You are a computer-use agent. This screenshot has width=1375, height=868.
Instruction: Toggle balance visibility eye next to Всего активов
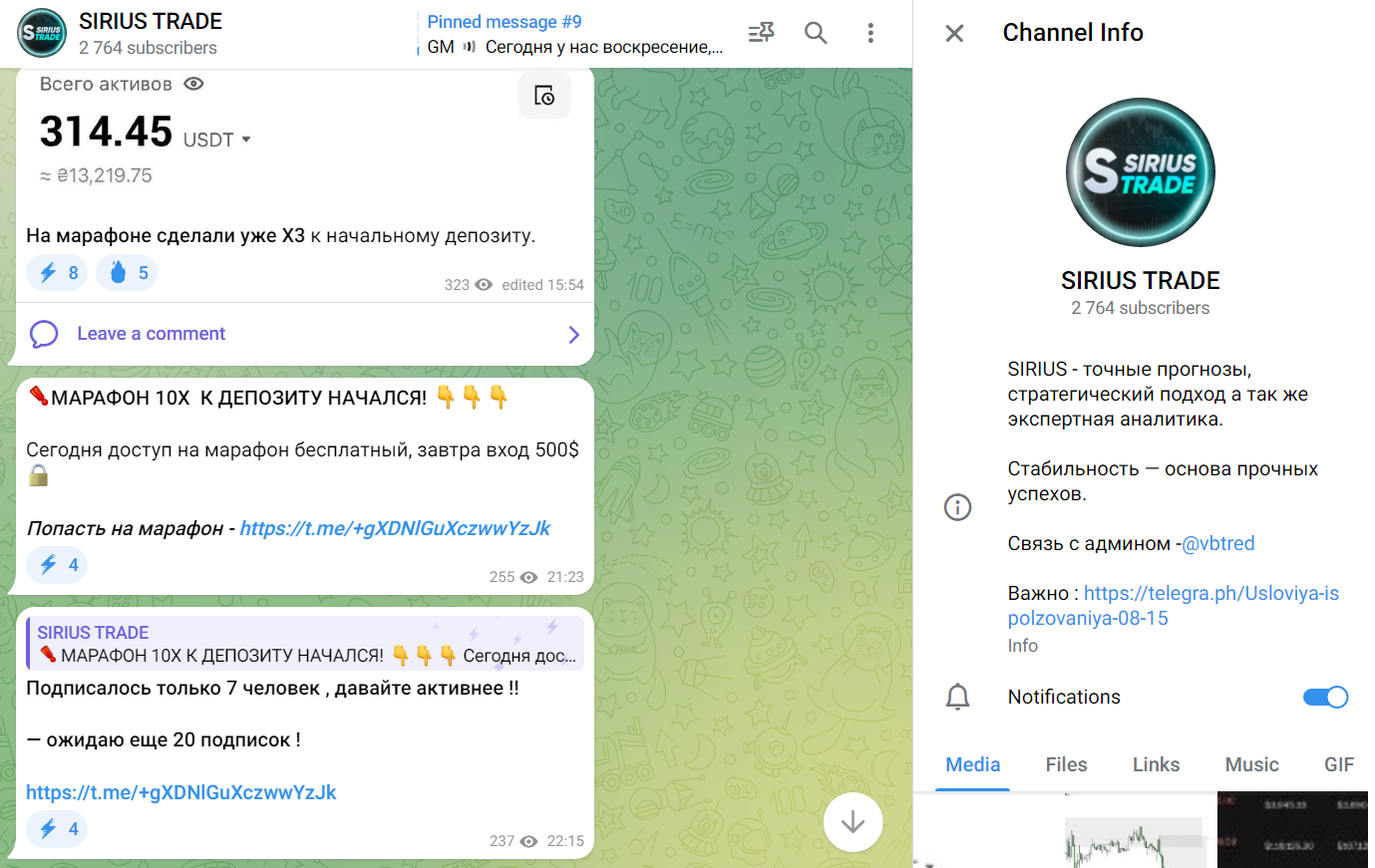coord(194,85)
